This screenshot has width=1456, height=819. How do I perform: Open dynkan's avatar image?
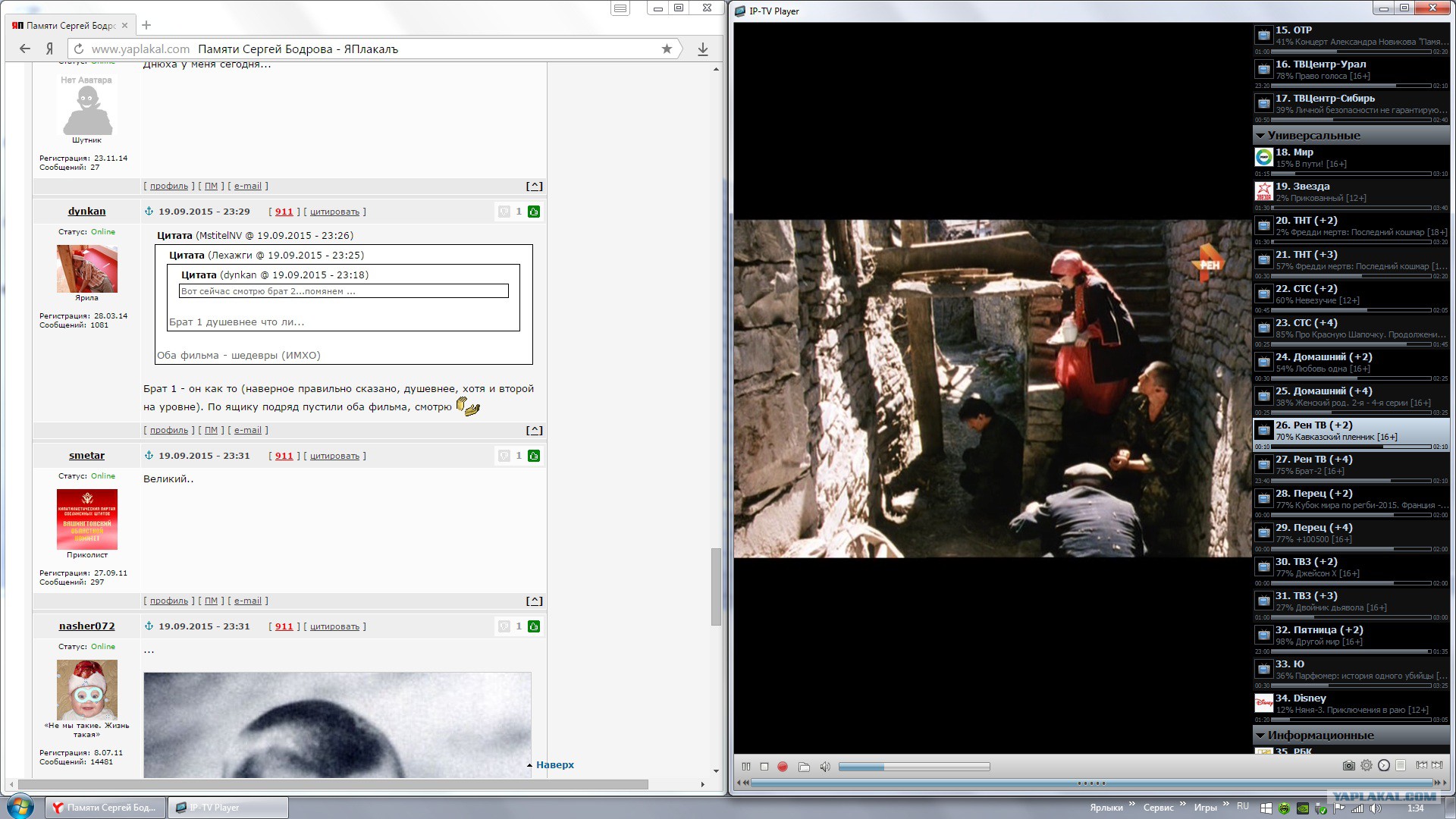(87, 268)
